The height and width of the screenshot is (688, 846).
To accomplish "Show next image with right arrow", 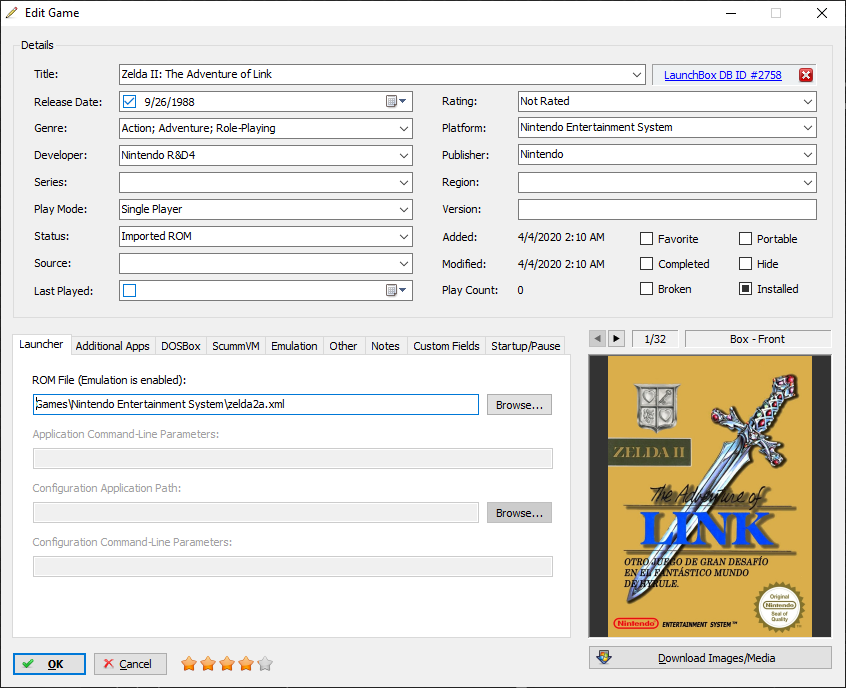I will [616, 339].
